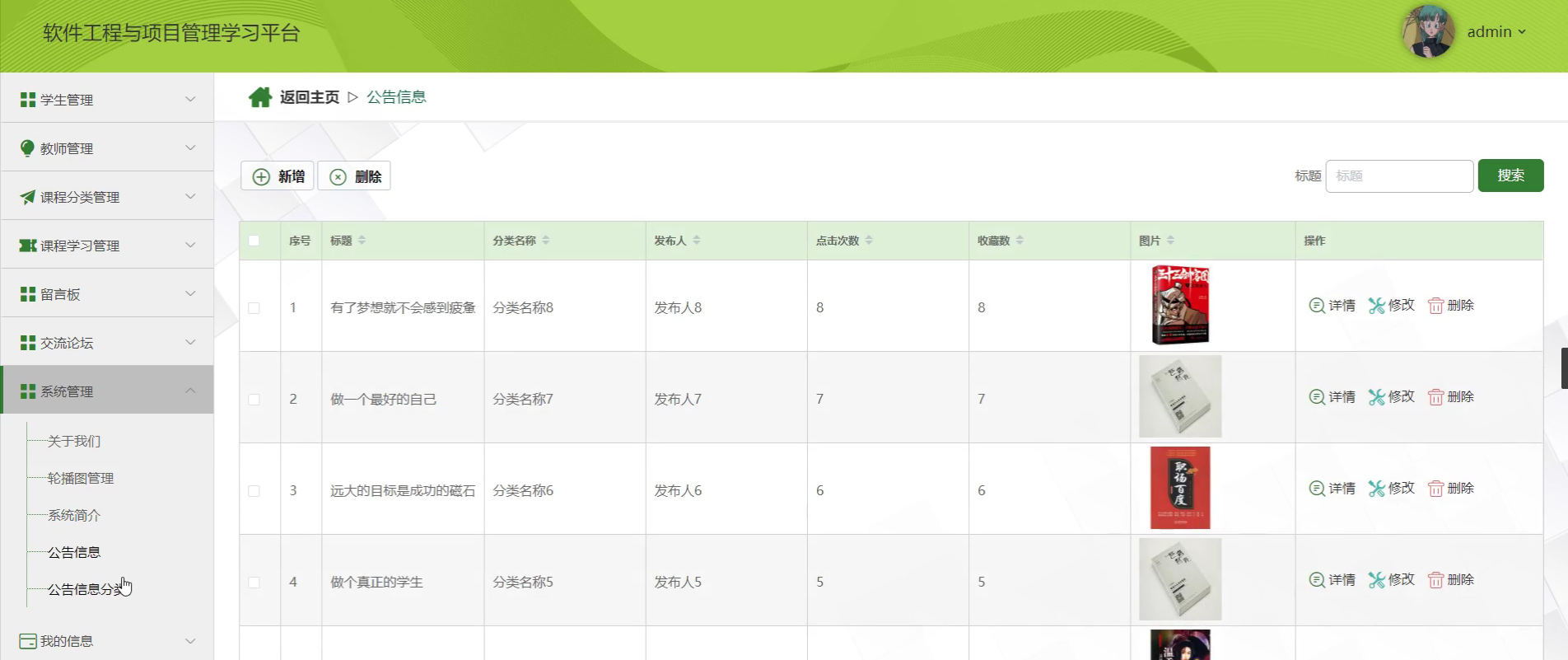Screen dimensions: 1568x660
Task: Click the circled X icon on 删除 button
Action: [x=338, y=177]
